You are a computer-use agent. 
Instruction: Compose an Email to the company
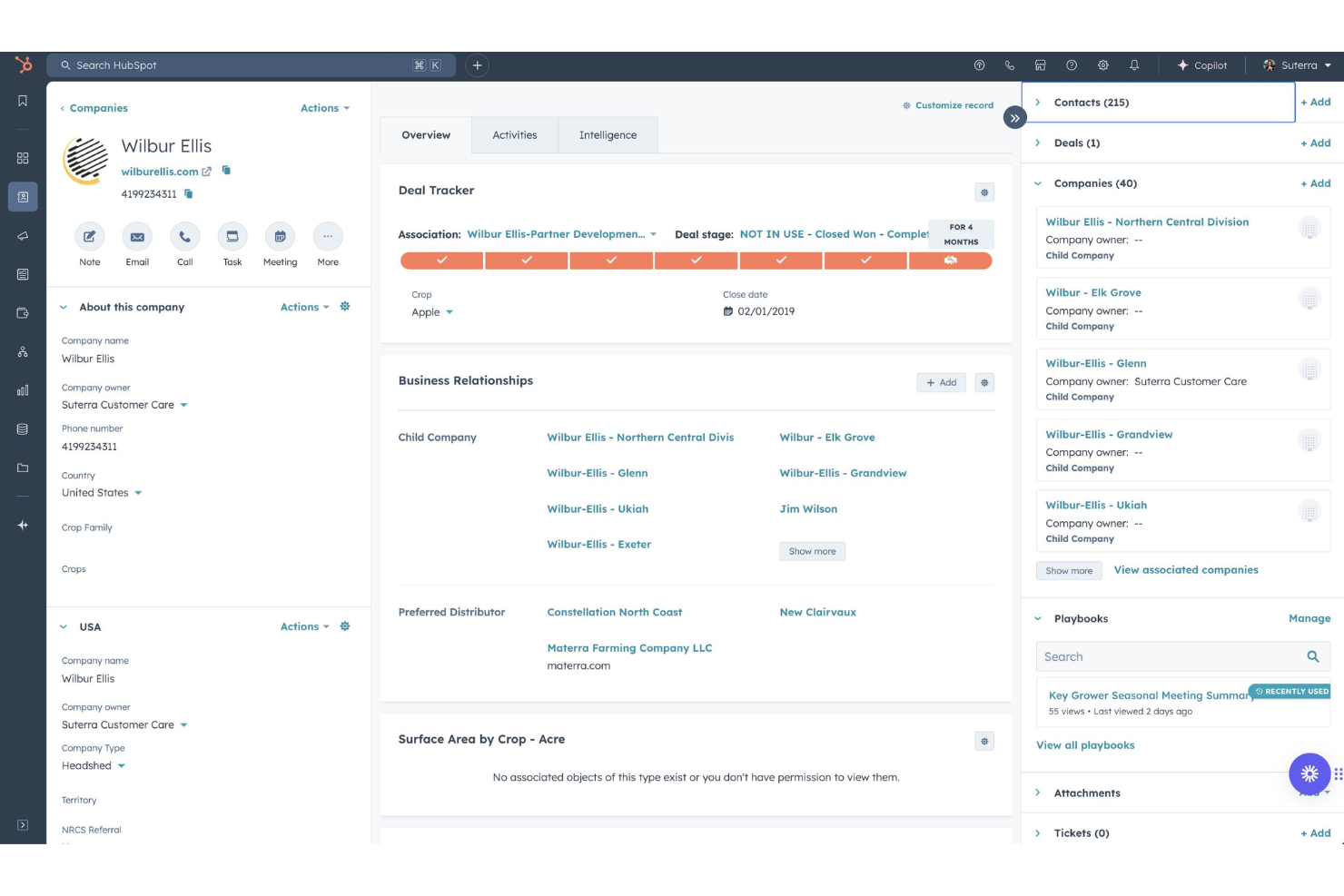137,236
